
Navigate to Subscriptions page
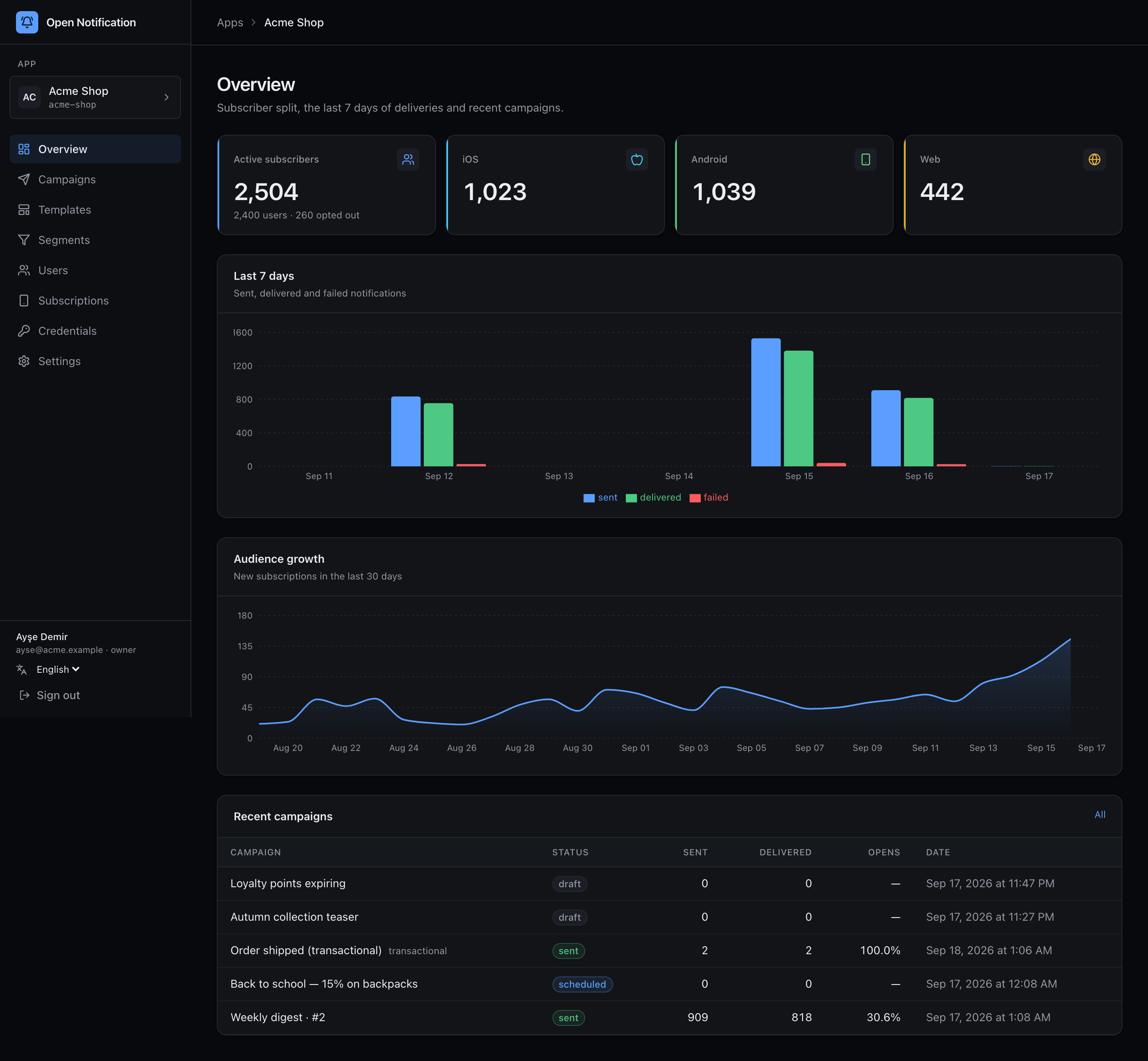(x=95, y=301)
